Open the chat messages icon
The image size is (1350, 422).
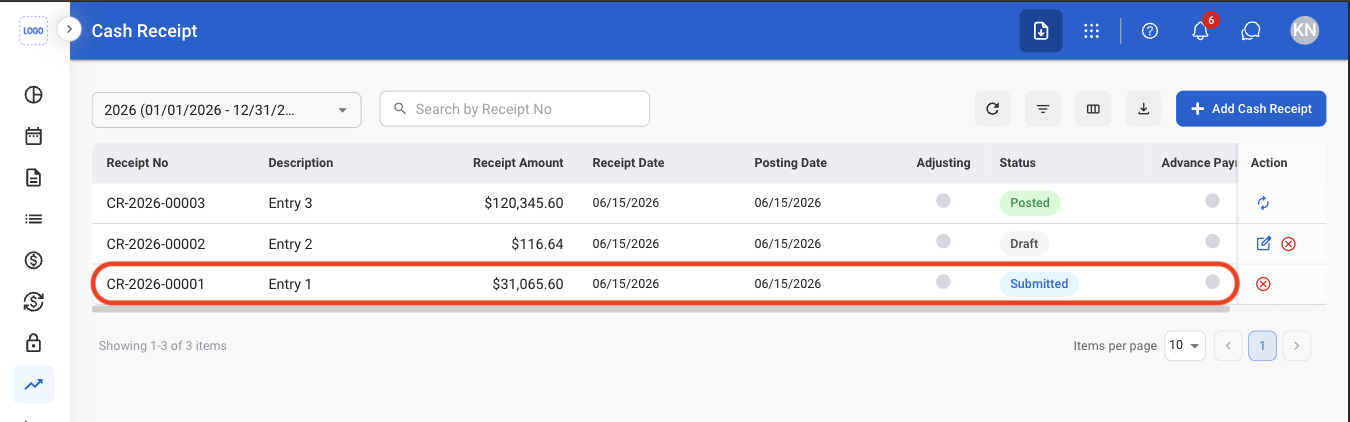[x=1250, y=31]
